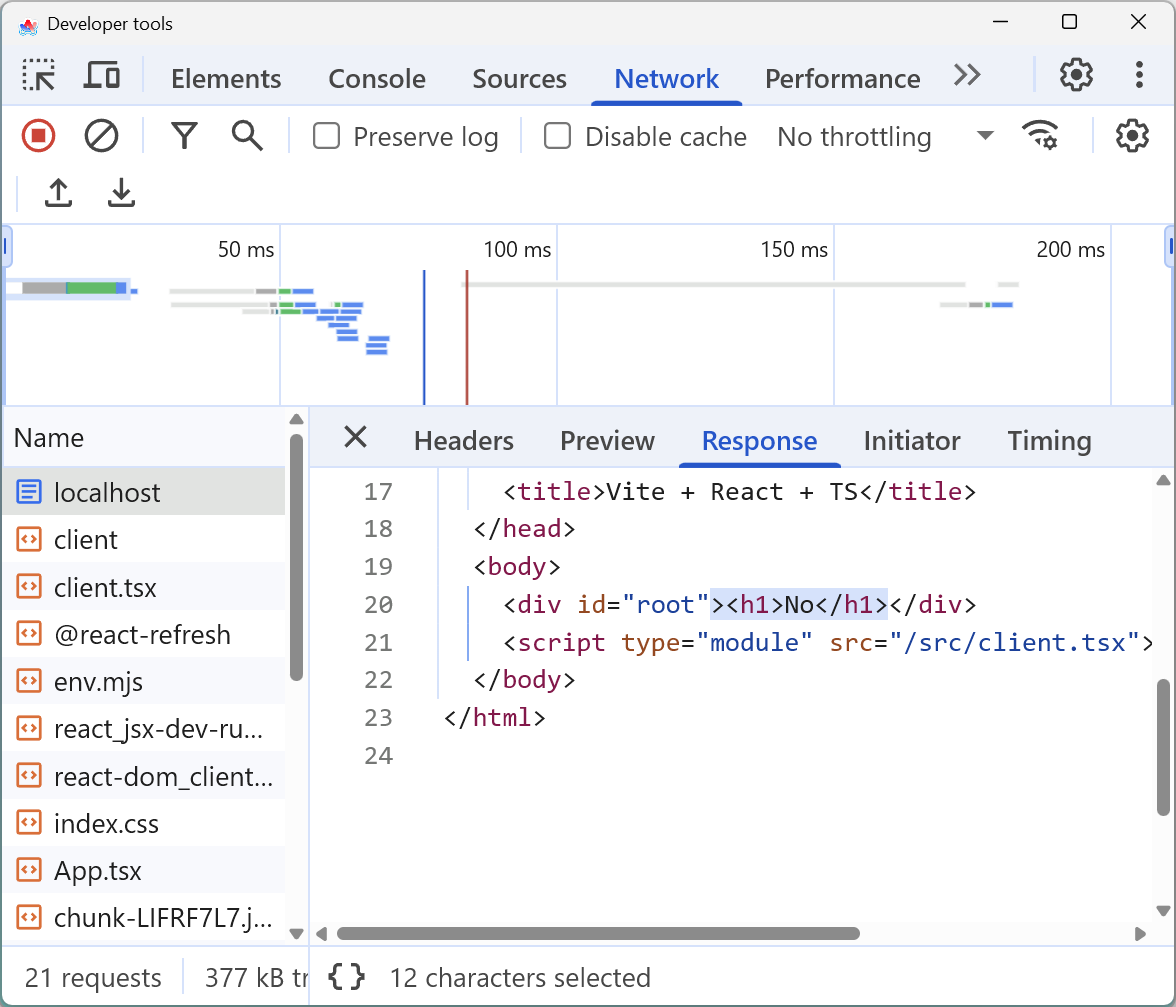
Task: Show more DevTools tabs chevron
Action: click(967, 76)
